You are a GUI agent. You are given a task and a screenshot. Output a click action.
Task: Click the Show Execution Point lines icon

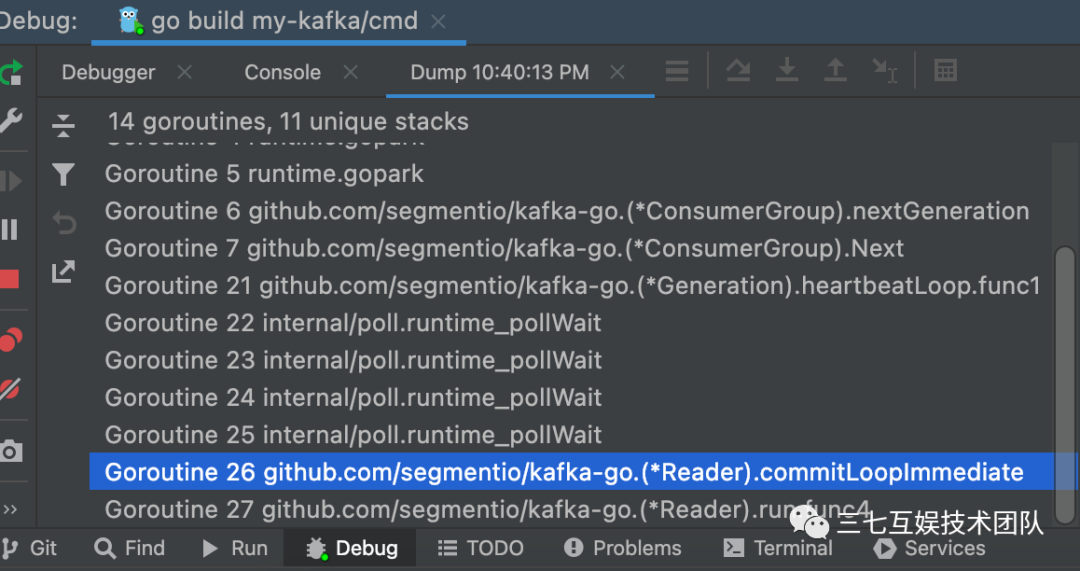click(677, 71)
